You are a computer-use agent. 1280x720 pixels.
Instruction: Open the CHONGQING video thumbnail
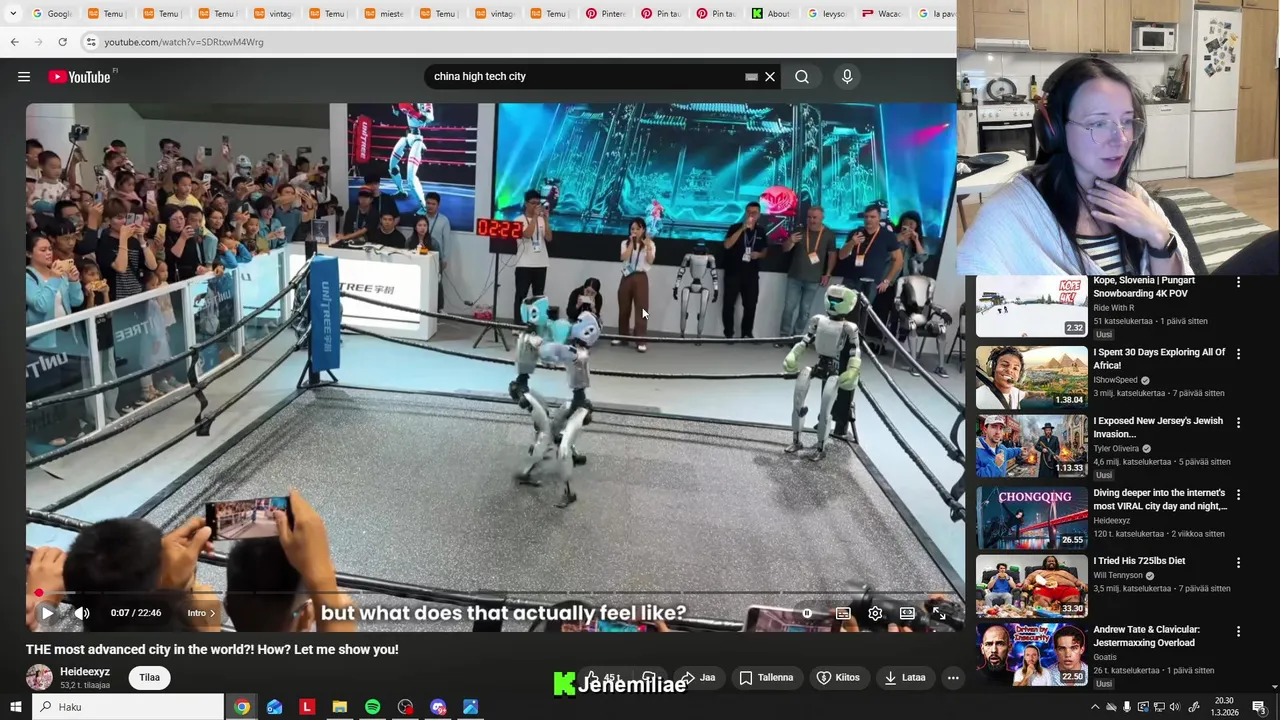pyautogui.click(x=1031, y=517)
